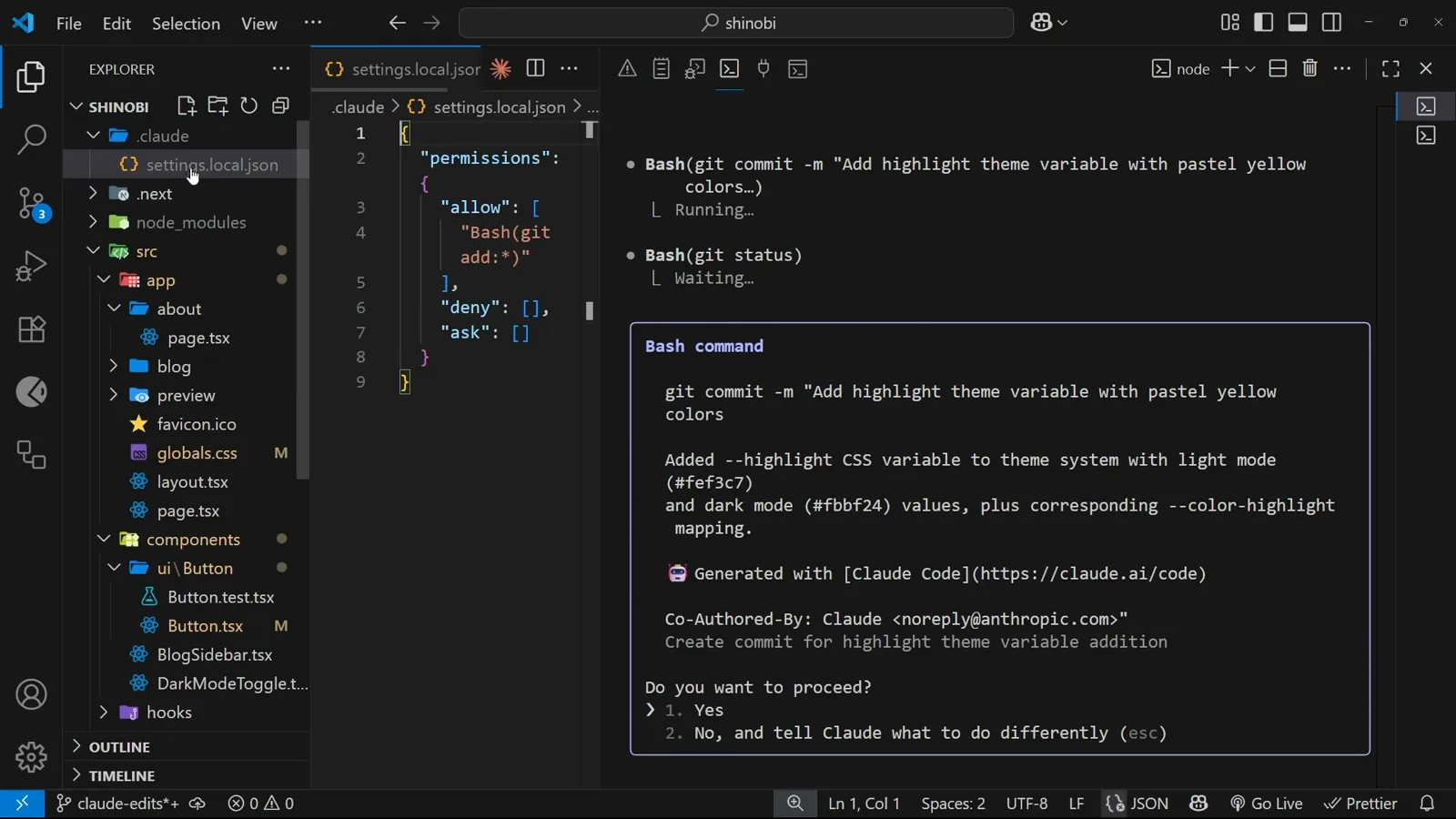Open the Ports panel plug icon

[x=763, y=68]
